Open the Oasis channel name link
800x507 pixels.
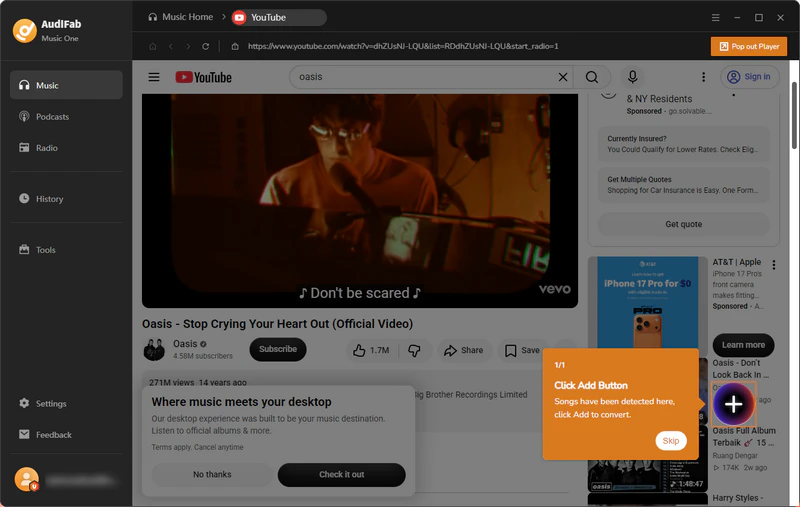(185, 344)
